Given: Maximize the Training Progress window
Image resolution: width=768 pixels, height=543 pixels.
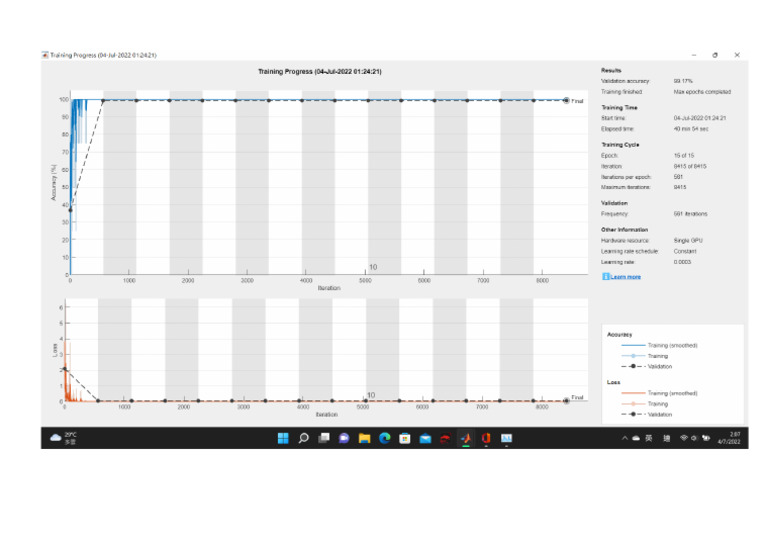Looking at the screenshot, I should click(714, 55).
